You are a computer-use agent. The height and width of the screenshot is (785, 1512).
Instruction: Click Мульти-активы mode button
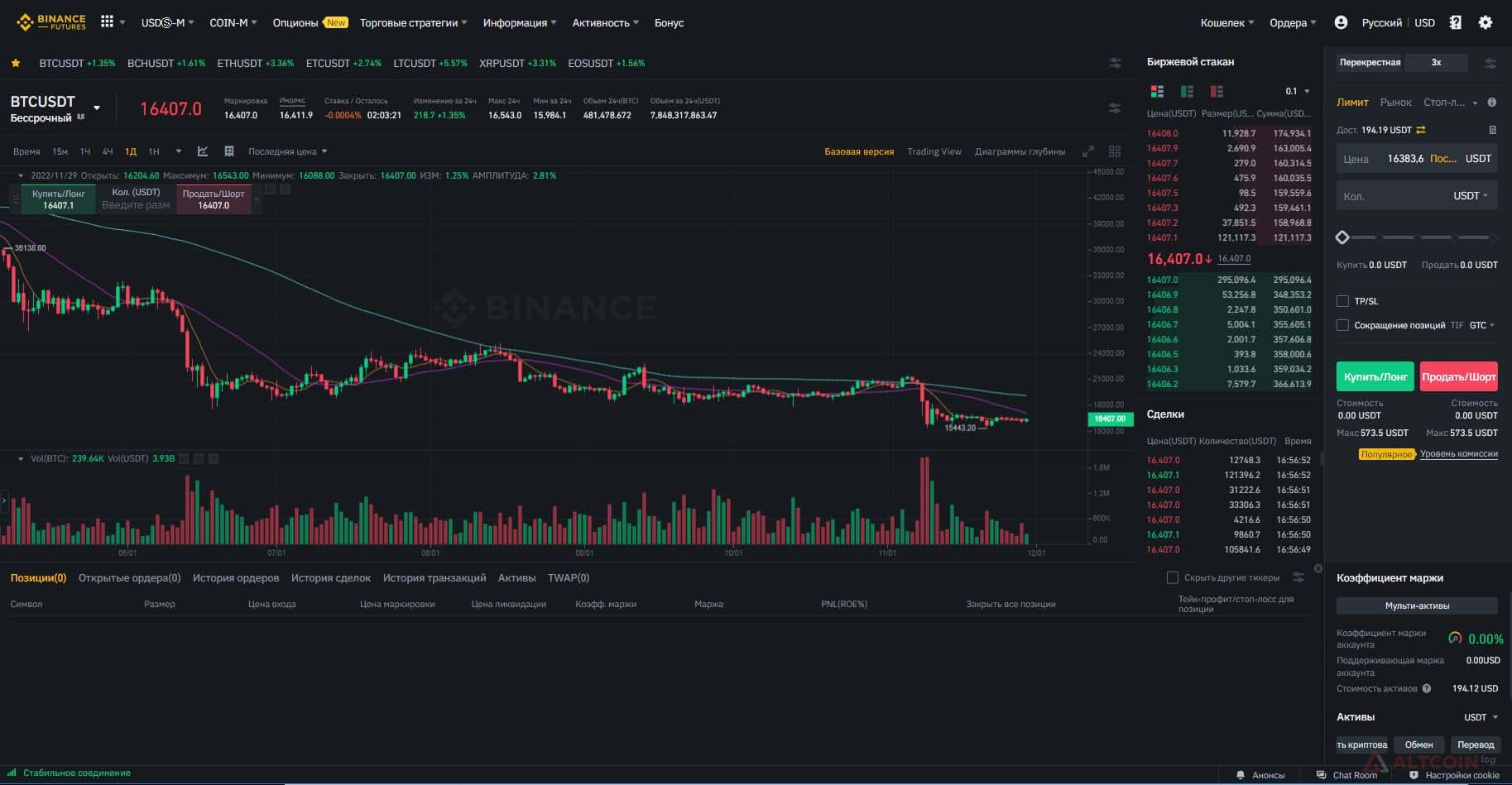point(1417,606)
